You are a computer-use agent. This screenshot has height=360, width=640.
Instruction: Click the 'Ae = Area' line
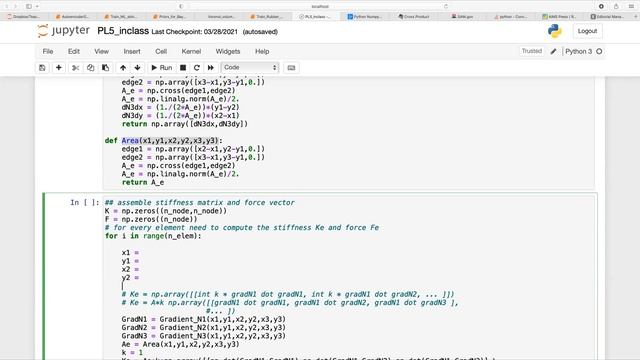[180, 344]
